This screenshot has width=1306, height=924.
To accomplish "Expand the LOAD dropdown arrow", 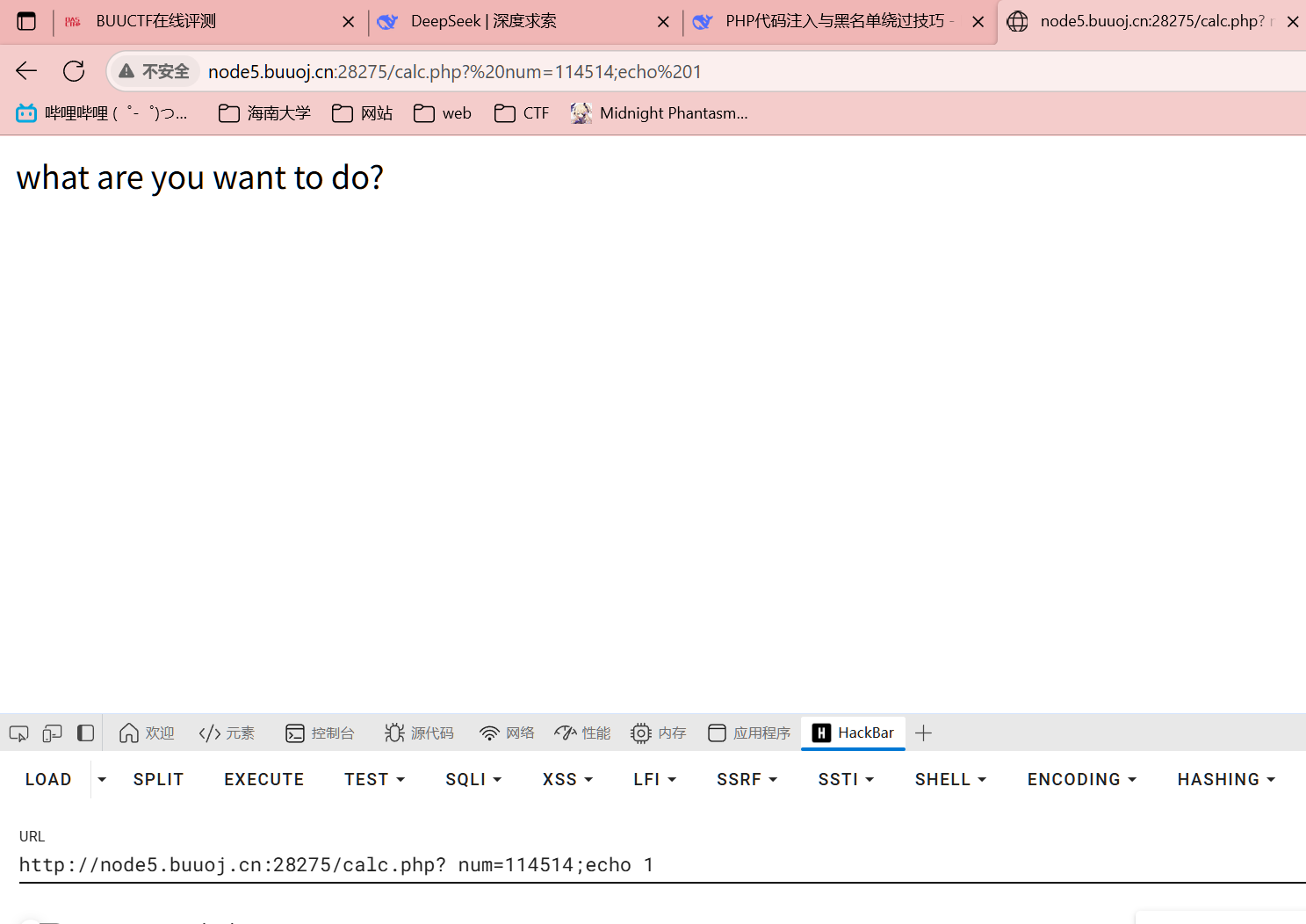I will pos(102,780).
